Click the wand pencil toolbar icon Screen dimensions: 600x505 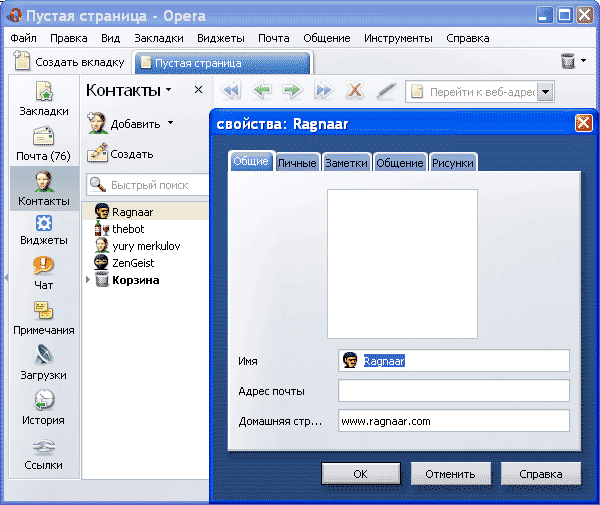coord(386,91)
